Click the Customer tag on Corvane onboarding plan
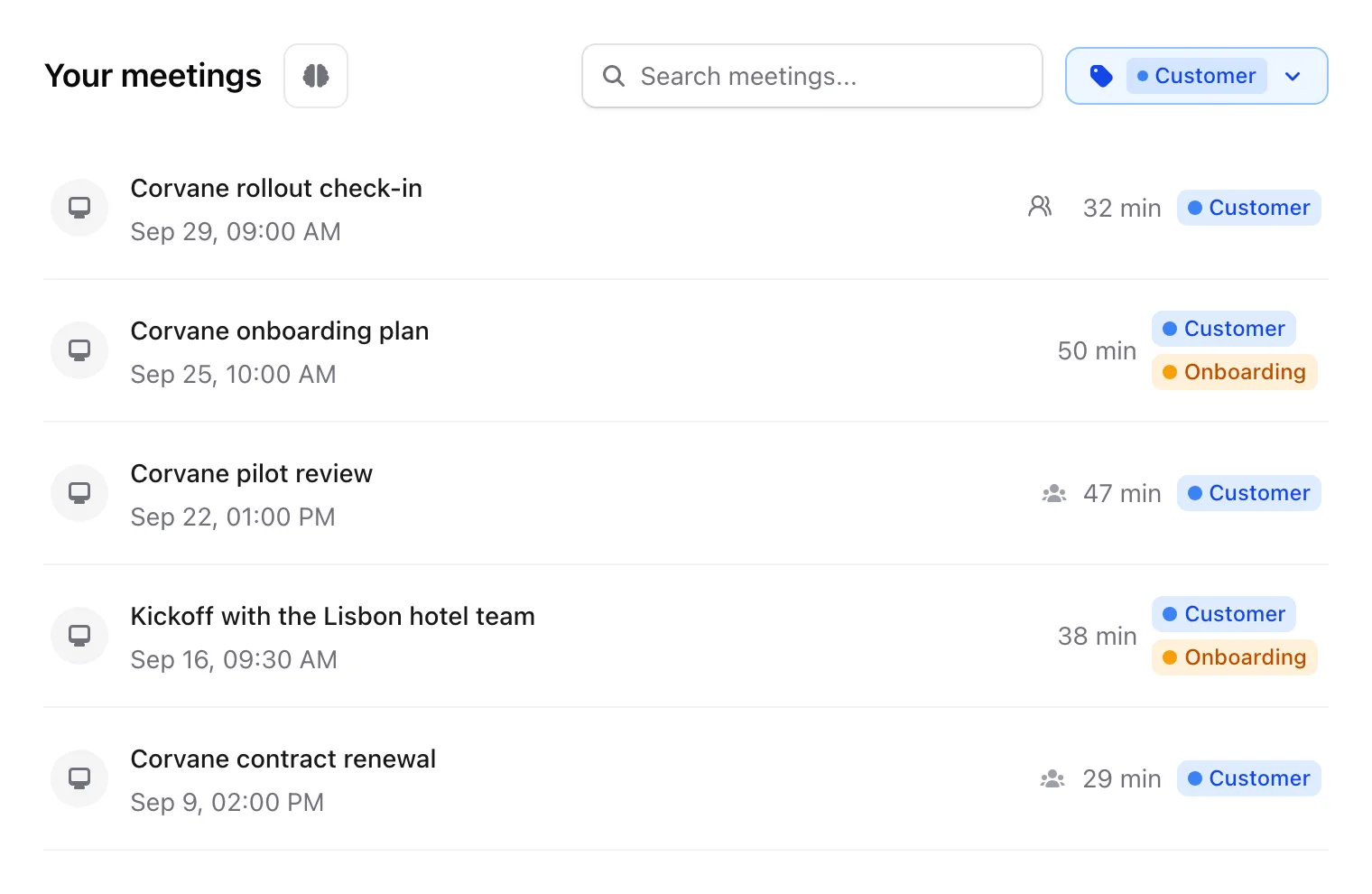Screen dimensions: 1372x894 click(1224, 329)
